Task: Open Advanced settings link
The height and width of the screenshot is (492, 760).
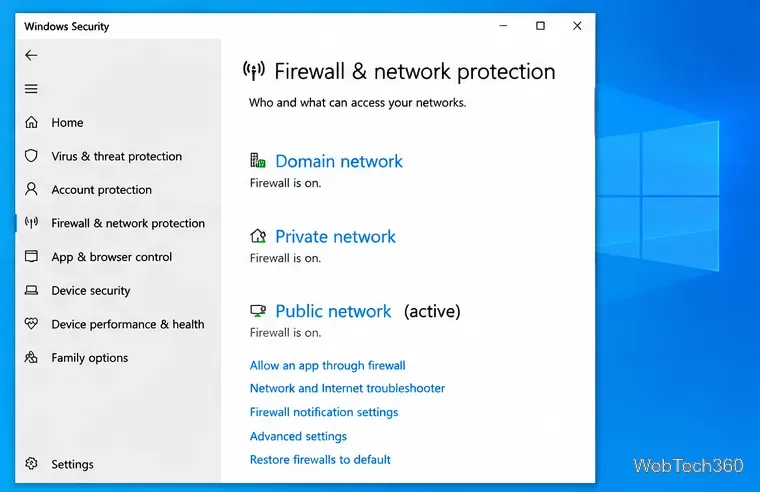Action: 298,436
